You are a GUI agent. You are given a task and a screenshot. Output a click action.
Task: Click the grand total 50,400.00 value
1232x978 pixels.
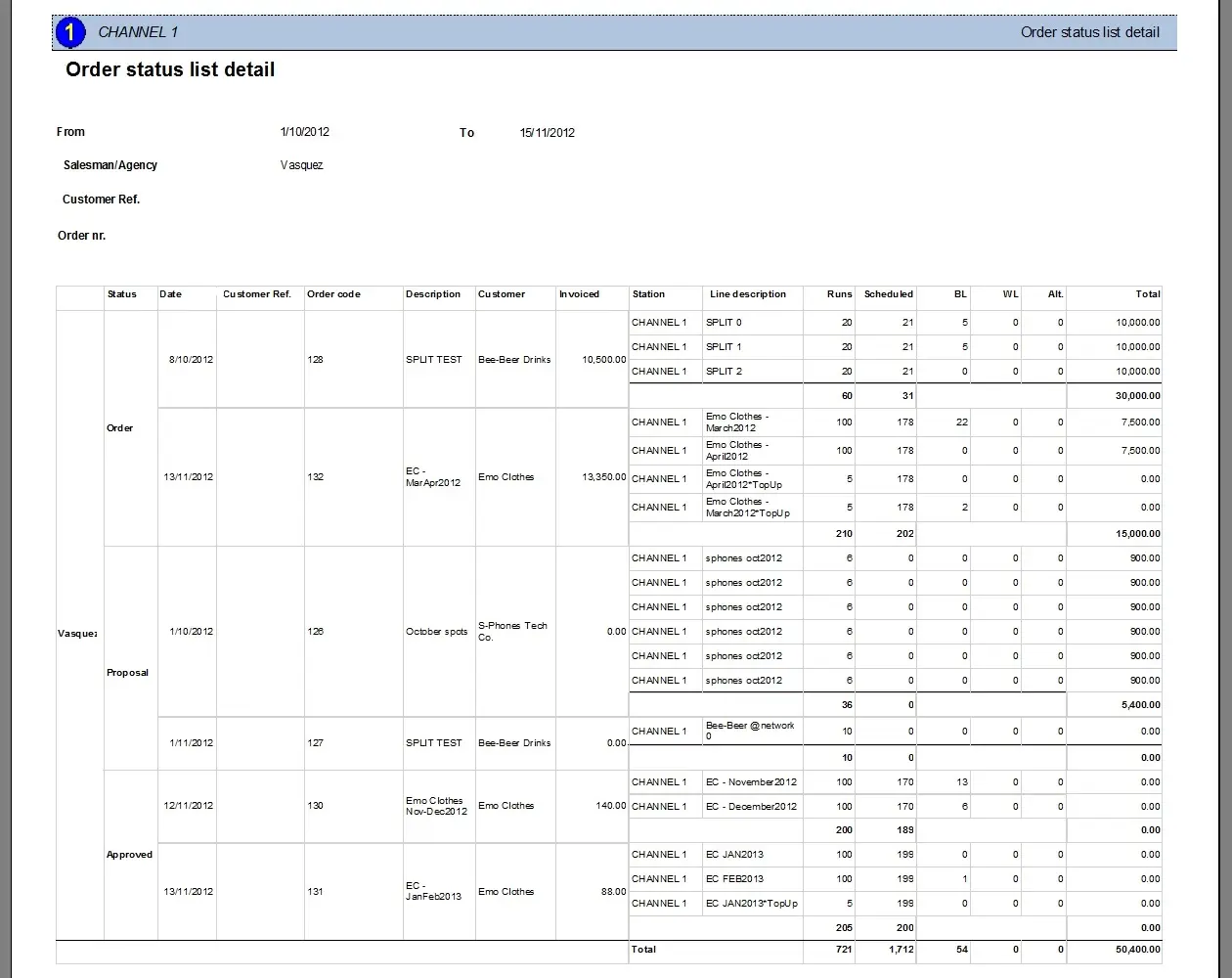point(1135,950)
